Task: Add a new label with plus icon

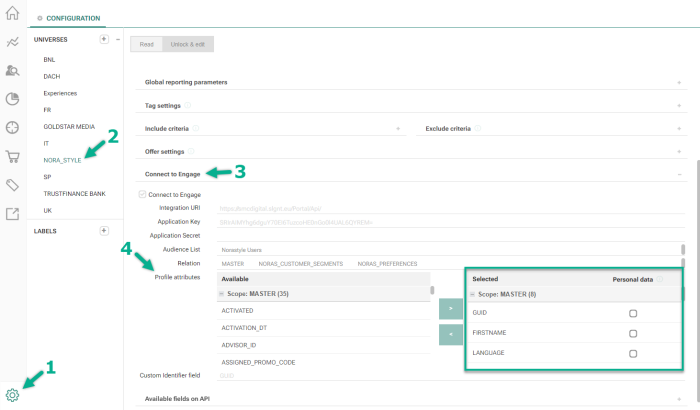Action: point(104,230)
